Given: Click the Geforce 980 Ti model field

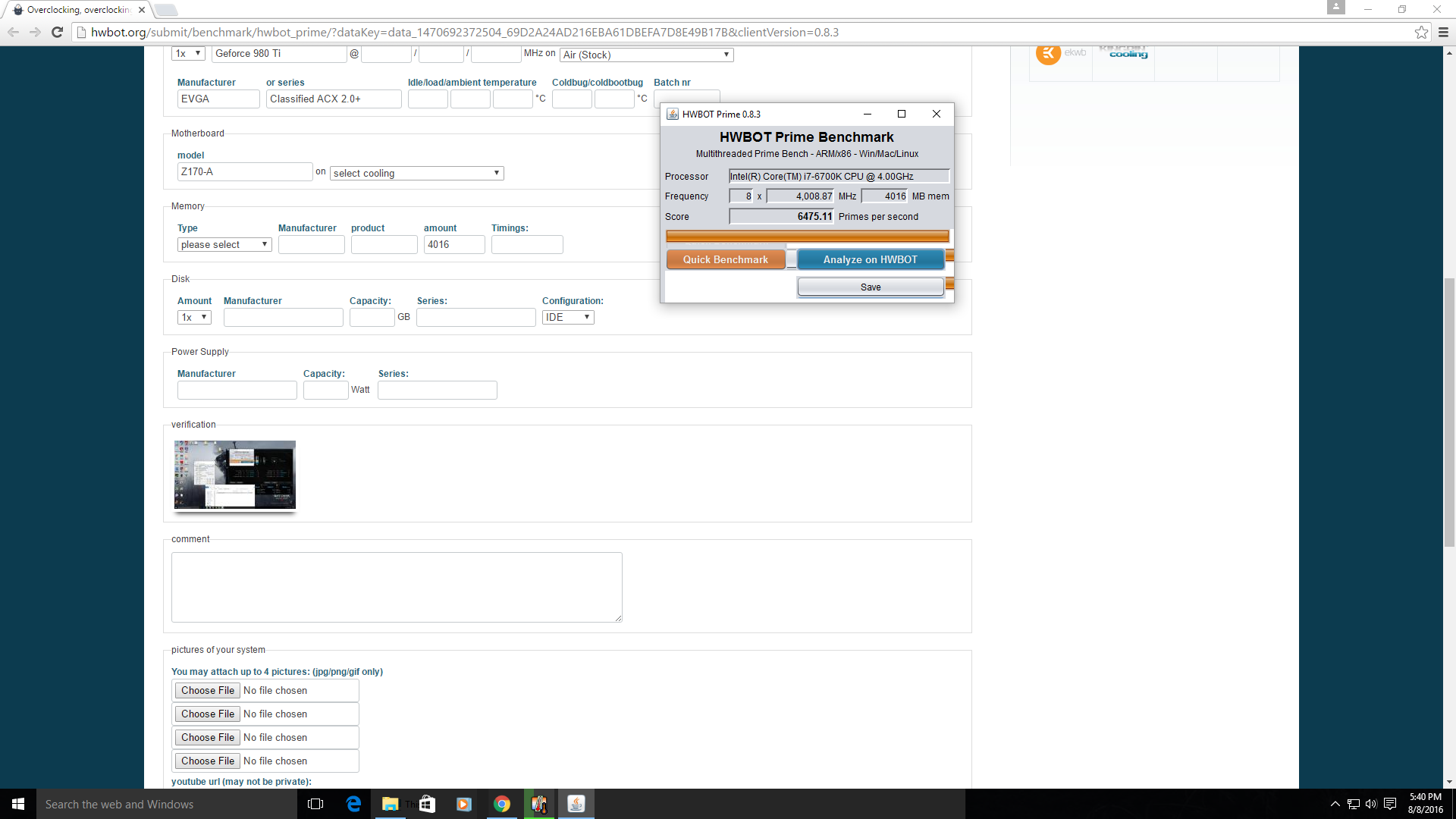Looking at the screenshot, I should click(x=279, y=54).
